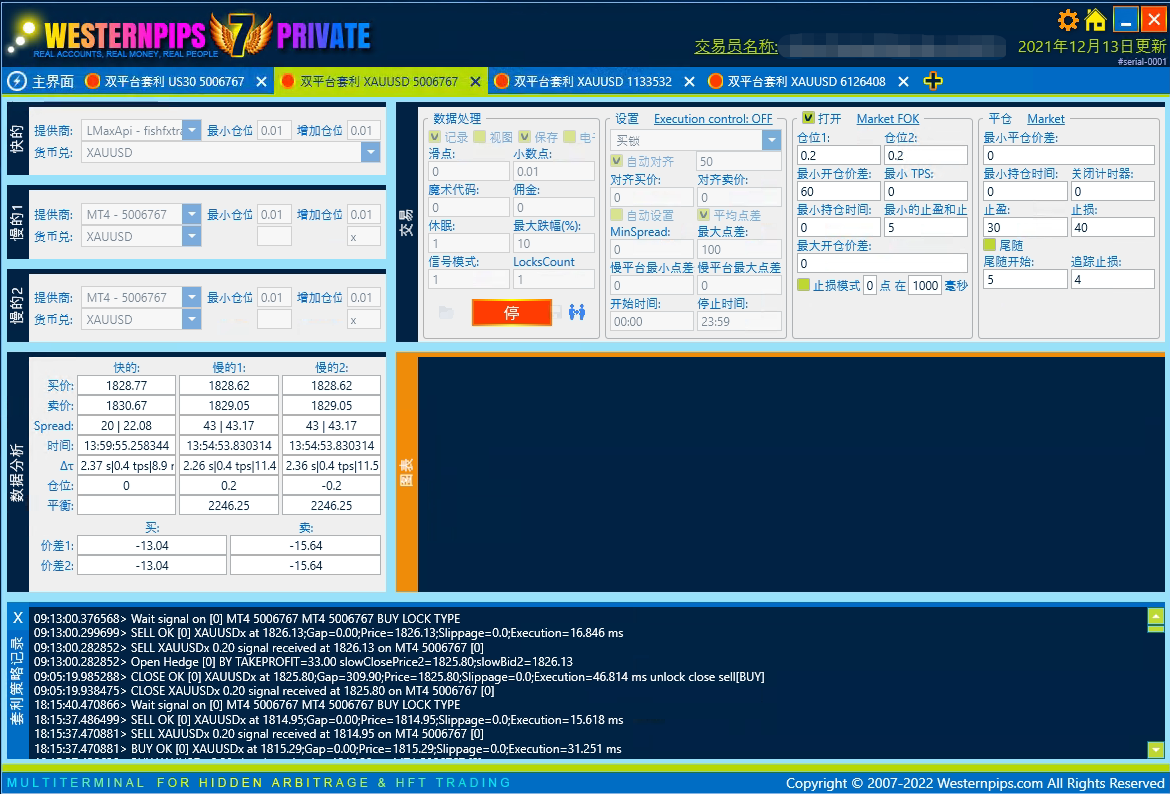Open the 慢的2 provider MT4 dropdown
The height and width of the screenshot is (794, 1170).
pyautogui.click(x=192, y=297)
